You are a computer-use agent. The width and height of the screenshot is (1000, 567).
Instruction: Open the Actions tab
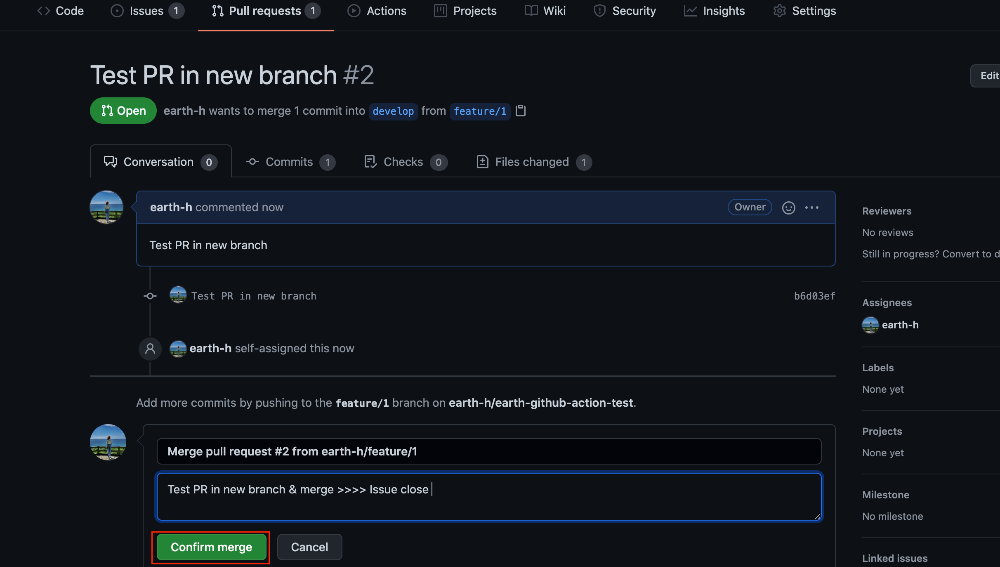(377, 11)
